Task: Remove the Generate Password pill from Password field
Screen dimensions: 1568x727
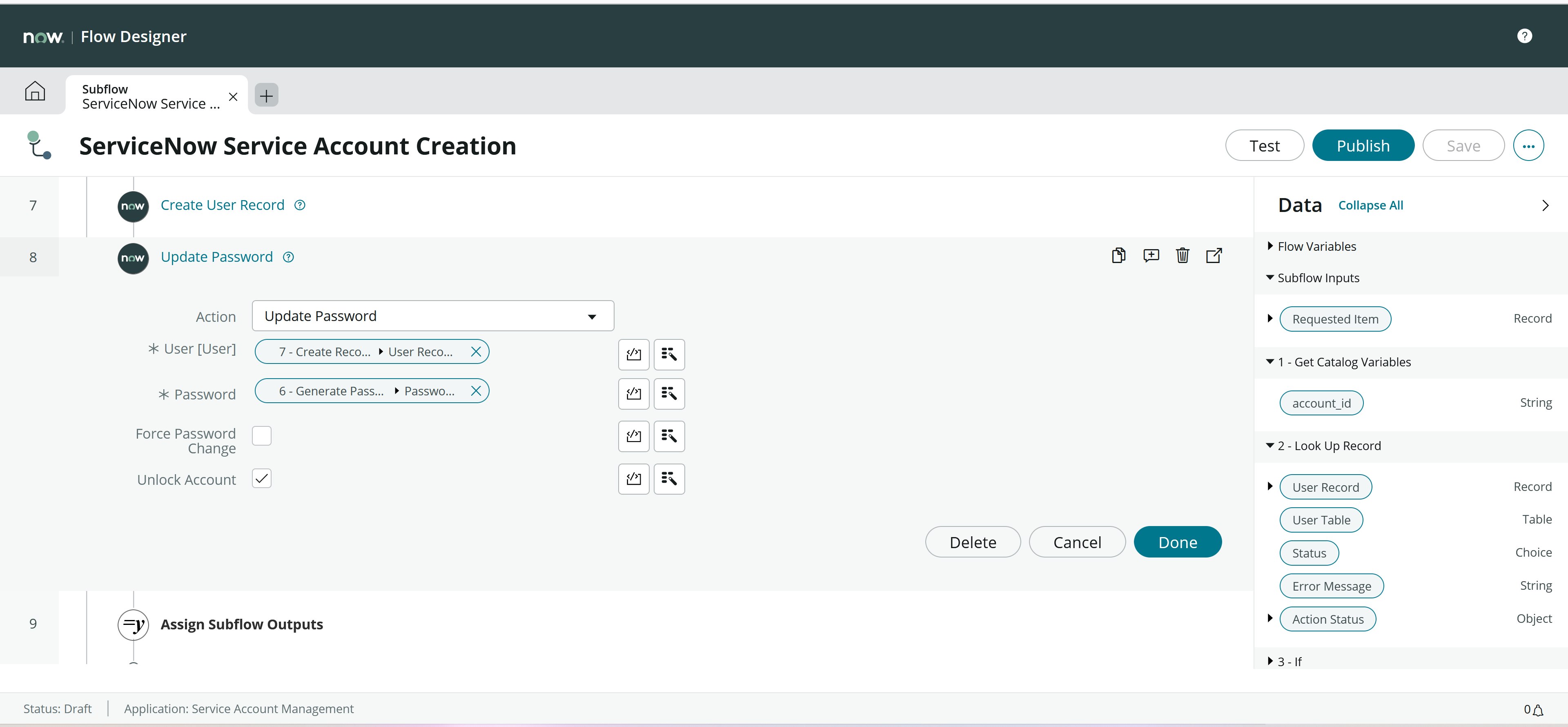Action: 477,390
